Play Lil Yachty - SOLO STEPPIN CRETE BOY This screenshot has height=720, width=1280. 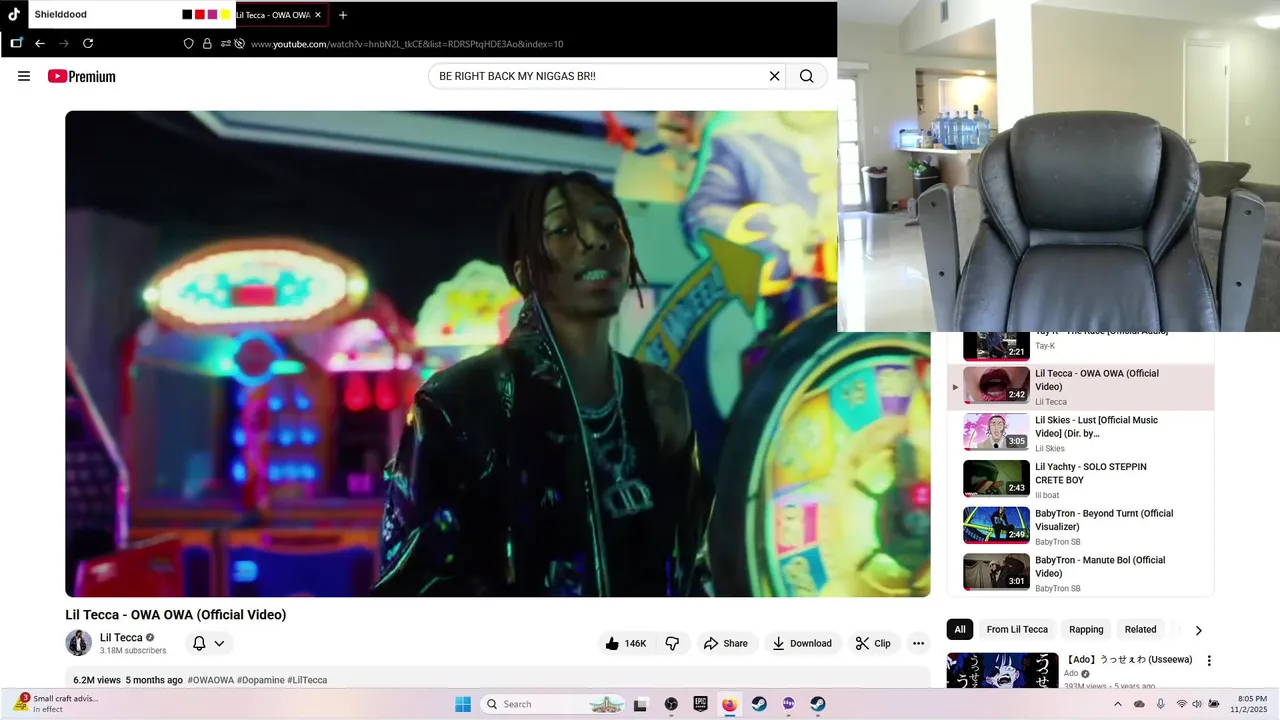tap(1080, 480)
